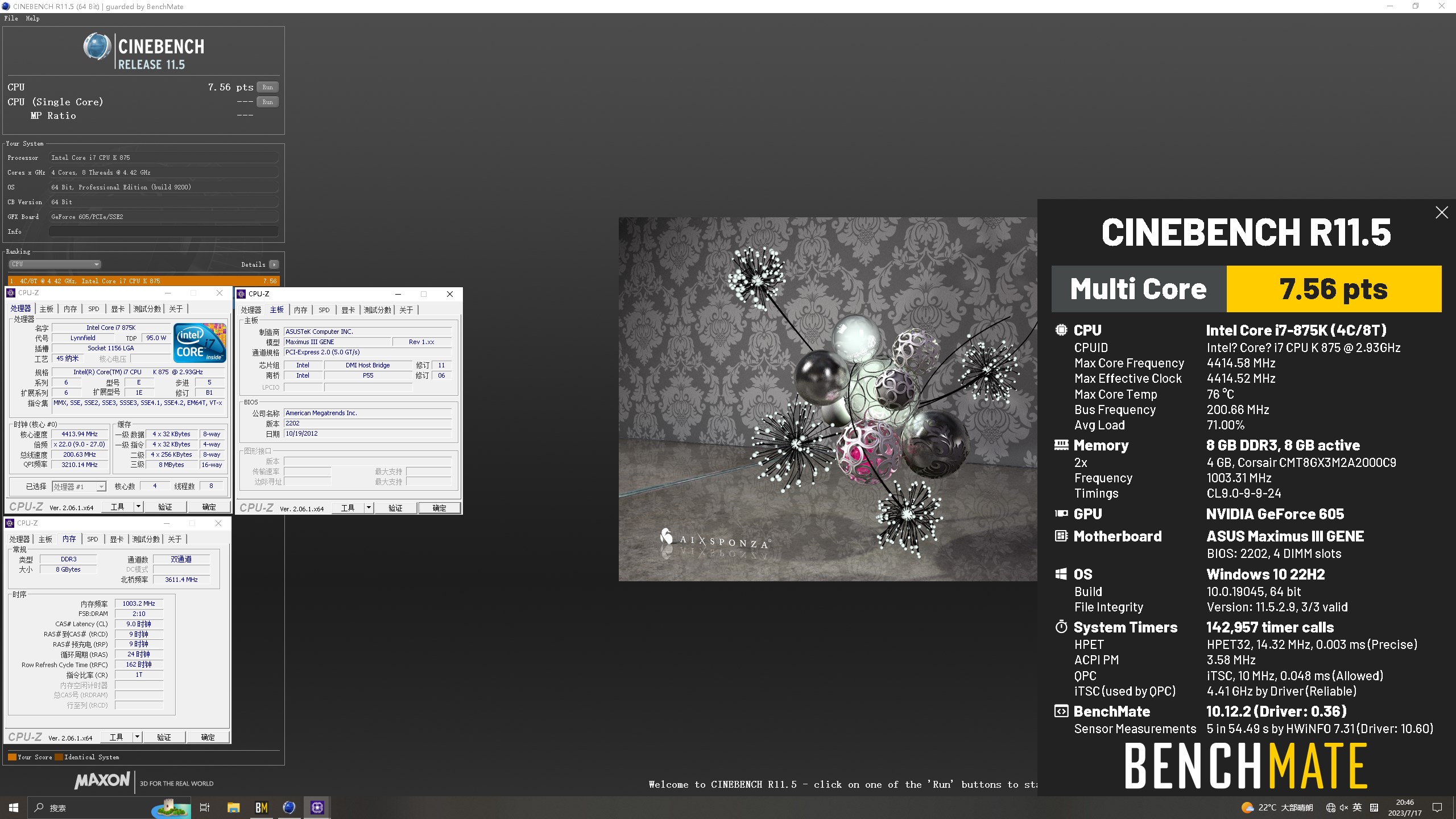Switch to 内存 tab in CPU-Z processor window
The image size is (1456, 819).
[70, 309]
